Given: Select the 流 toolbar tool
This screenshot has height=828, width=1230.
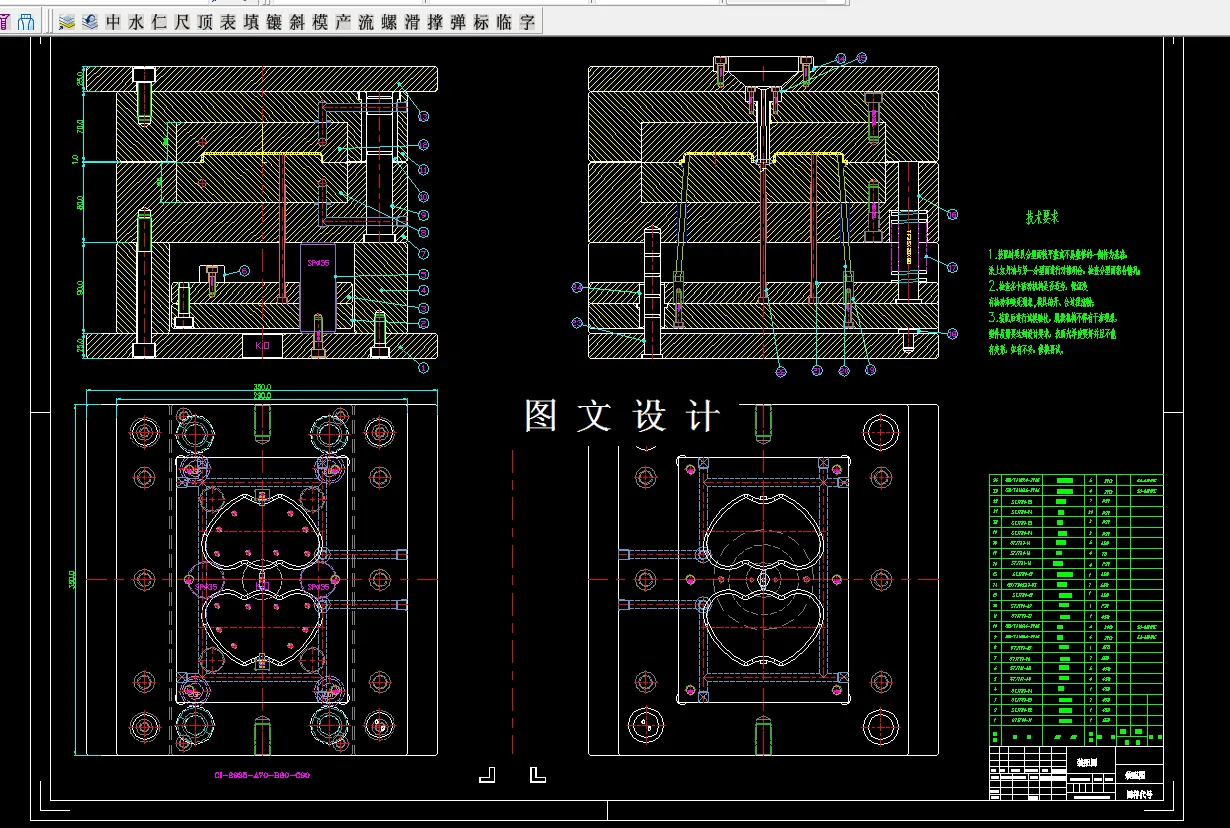Looking at the screenshot, I should (366, 21).
